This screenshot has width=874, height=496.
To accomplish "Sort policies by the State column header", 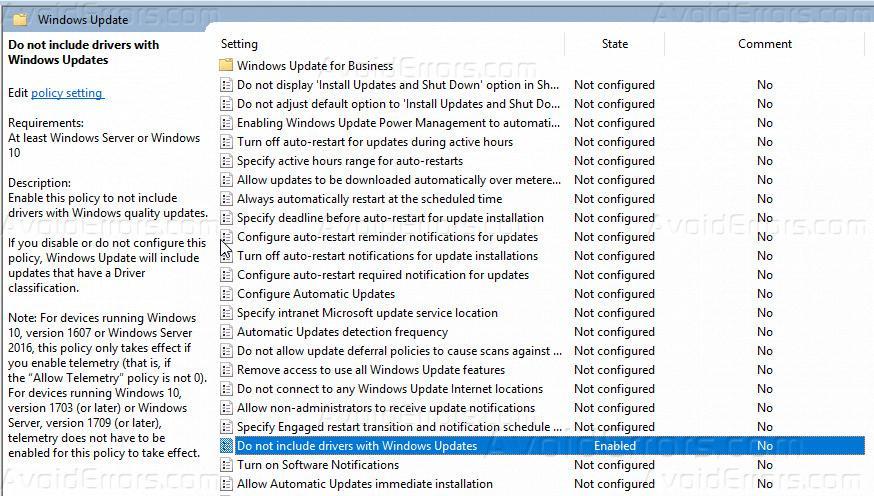I will pyautogui.click(x=614, y=44).
